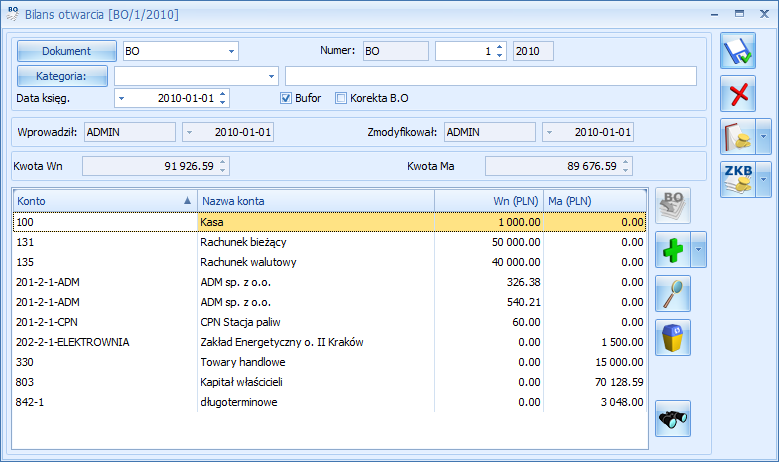Image resolution: width=779 pixels, height=462 pixels.
Task: Click the BO window title icon
Action: 12,14
